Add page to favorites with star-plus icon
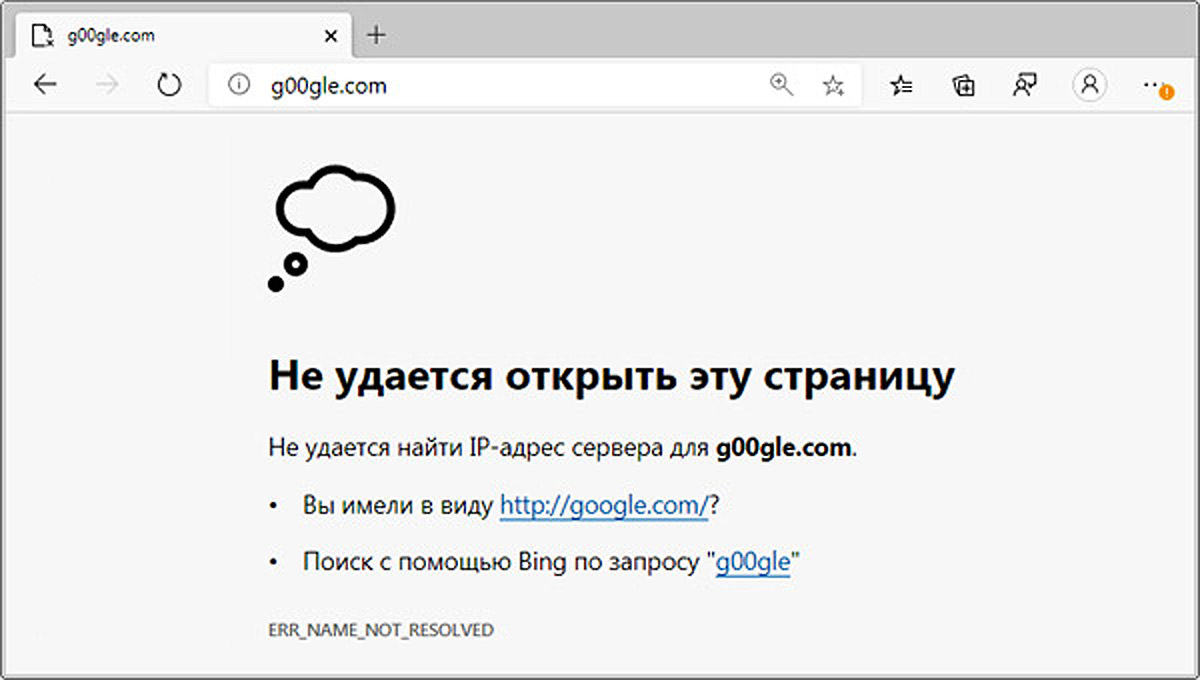Screen dimensions: 1200x680 (833, 86)
